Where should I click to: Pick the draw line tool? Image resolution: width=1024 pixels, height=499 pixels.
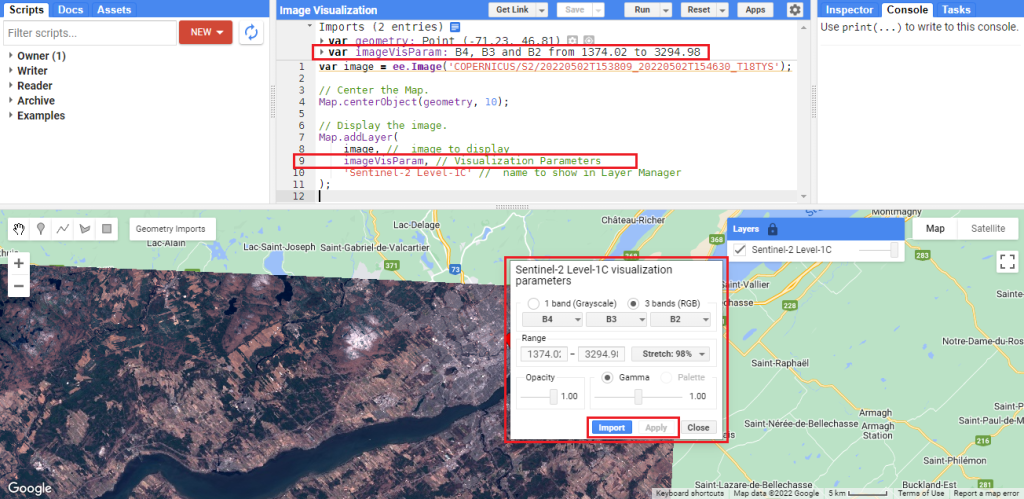click(63, 228)
